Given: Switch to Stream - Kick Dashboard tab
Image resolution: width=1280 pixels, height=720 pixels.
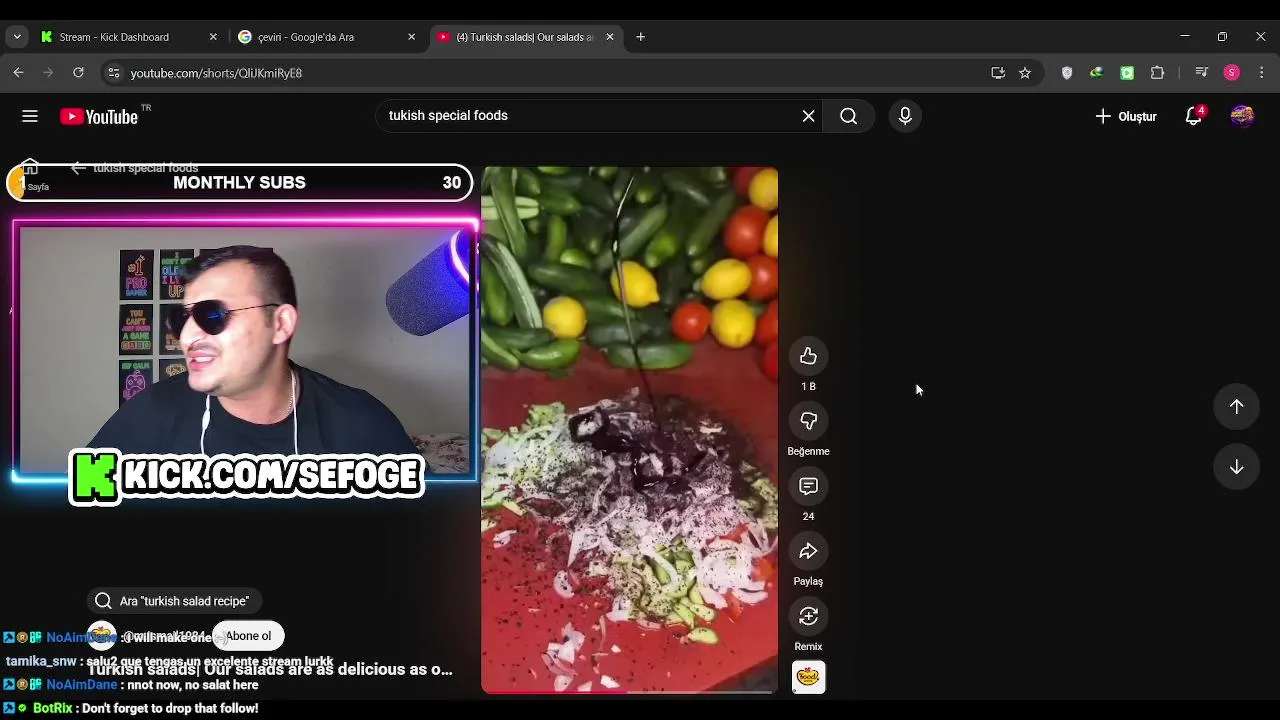Looking at the screenshot, I should (128, 37).
